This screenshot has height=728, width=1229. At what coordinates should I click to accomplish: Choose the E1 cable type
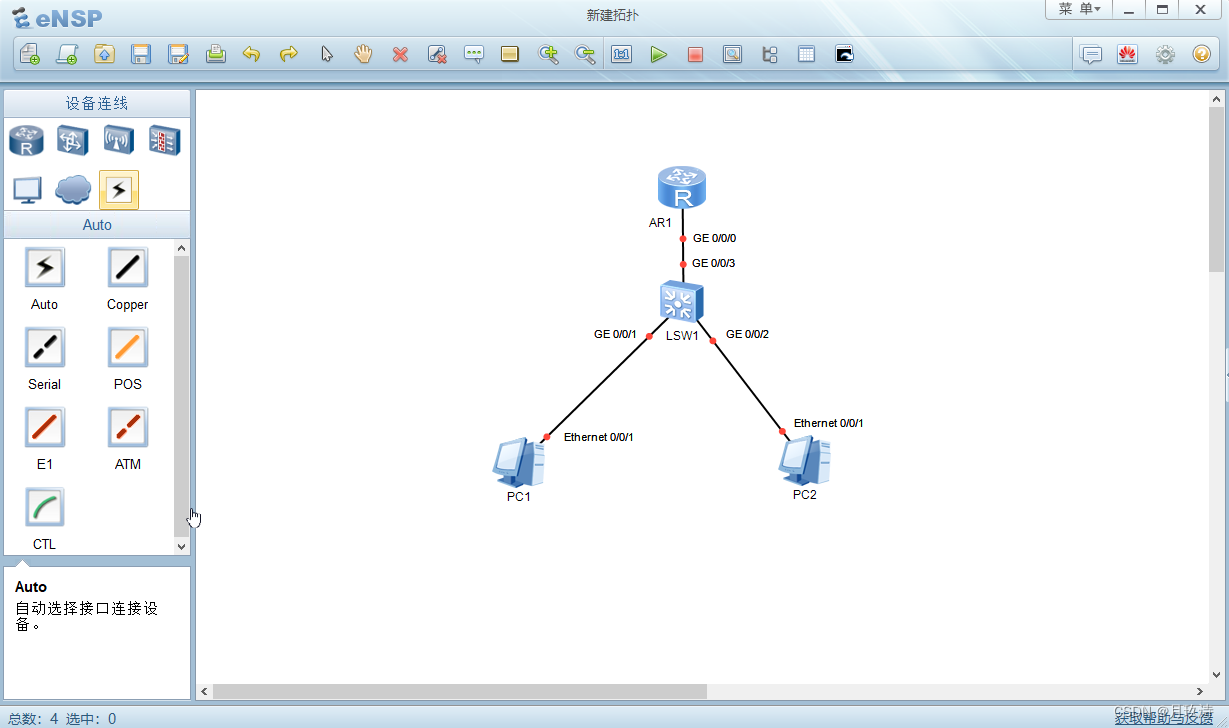click(x=44, y=427)
